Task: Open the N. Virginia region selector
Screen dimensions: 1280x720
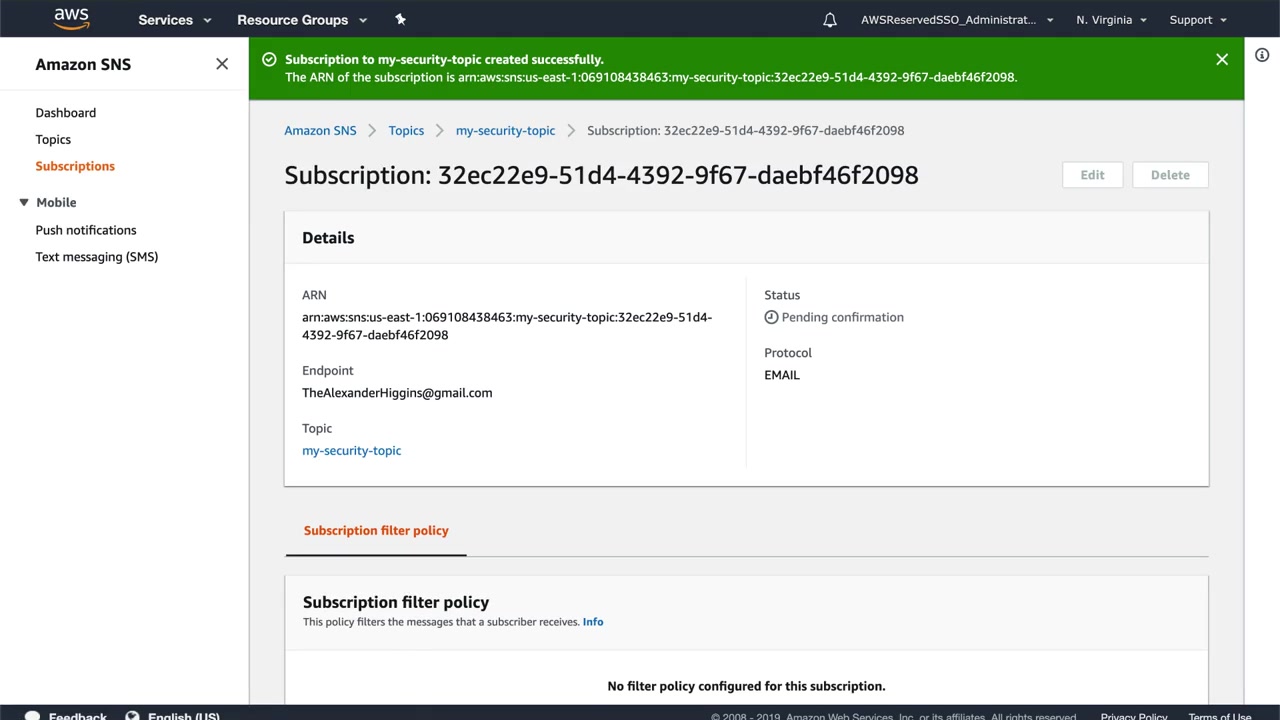Action: 1111,20
